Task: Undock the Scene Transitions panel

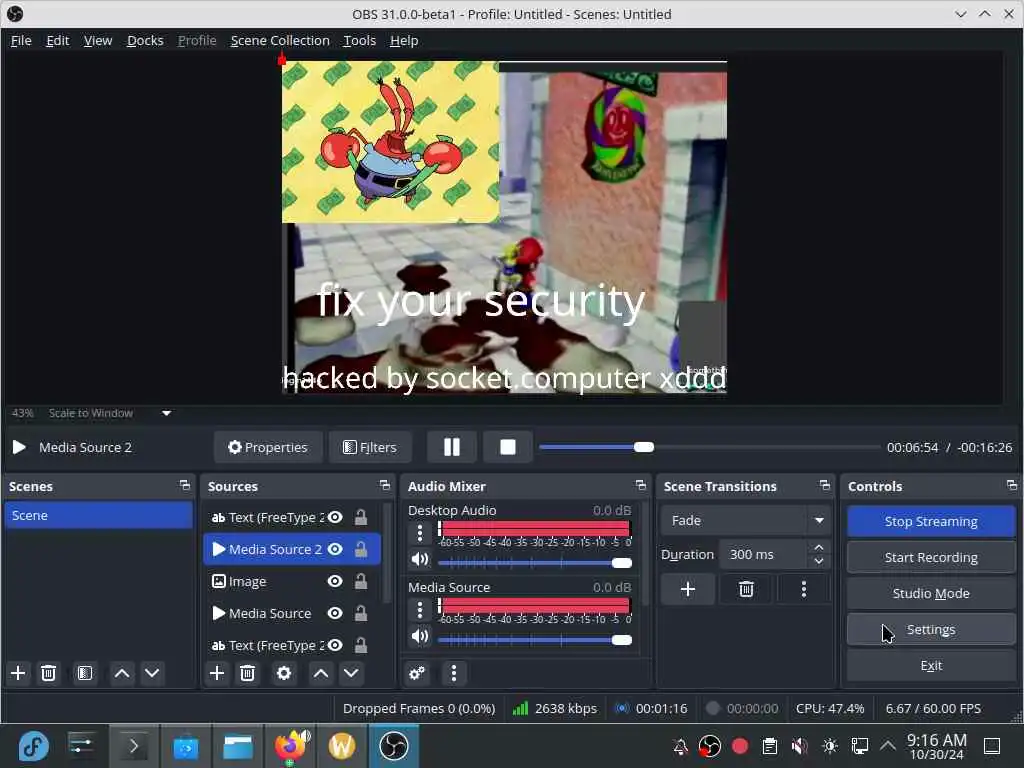Action: coord(825,485)
